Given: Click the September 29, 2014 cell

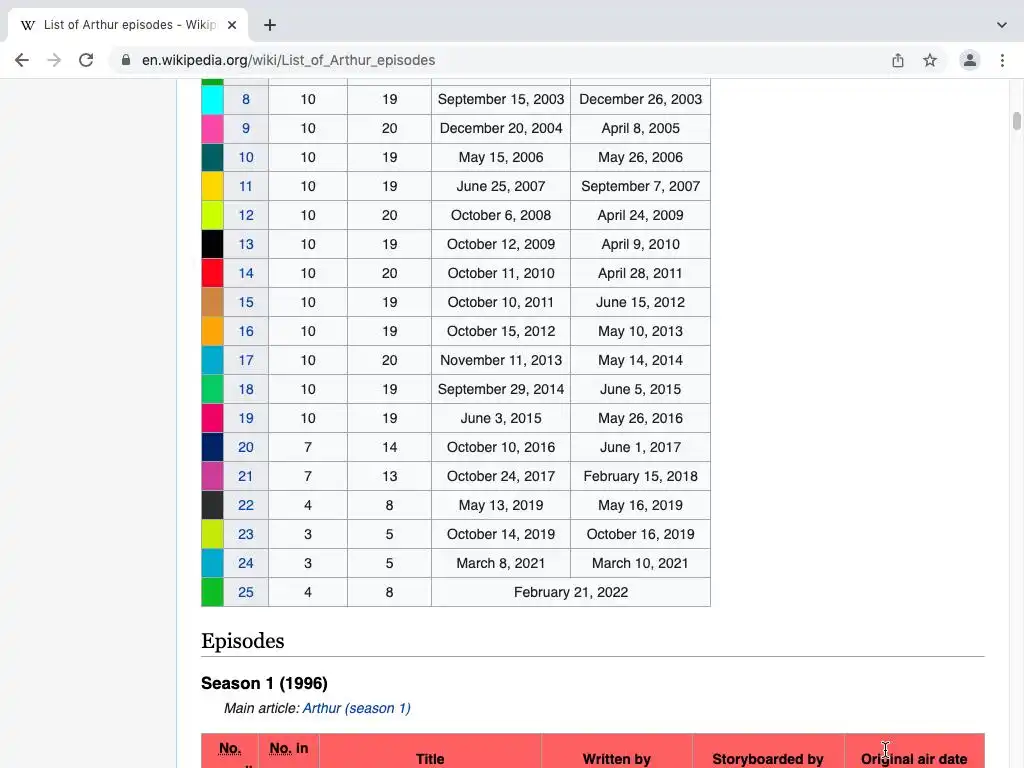Looking at the screenshot, I should pyautogui.click(x=501, y=389).
